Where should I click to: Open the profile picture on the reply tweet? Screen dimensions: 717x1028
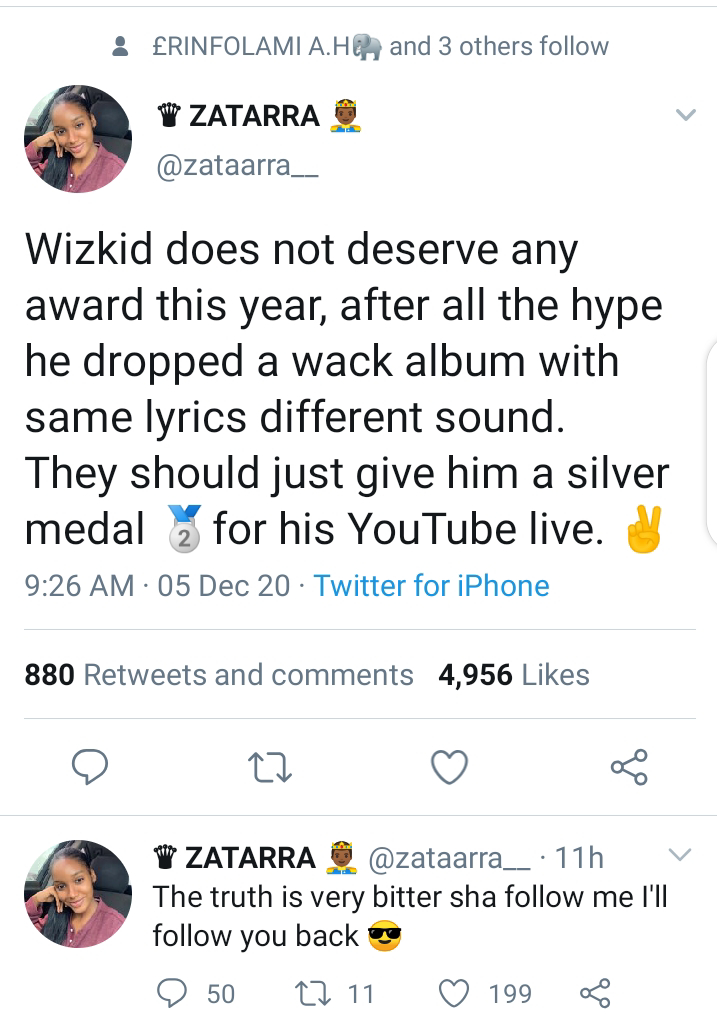pyautogui.click(x=78, y=894)
